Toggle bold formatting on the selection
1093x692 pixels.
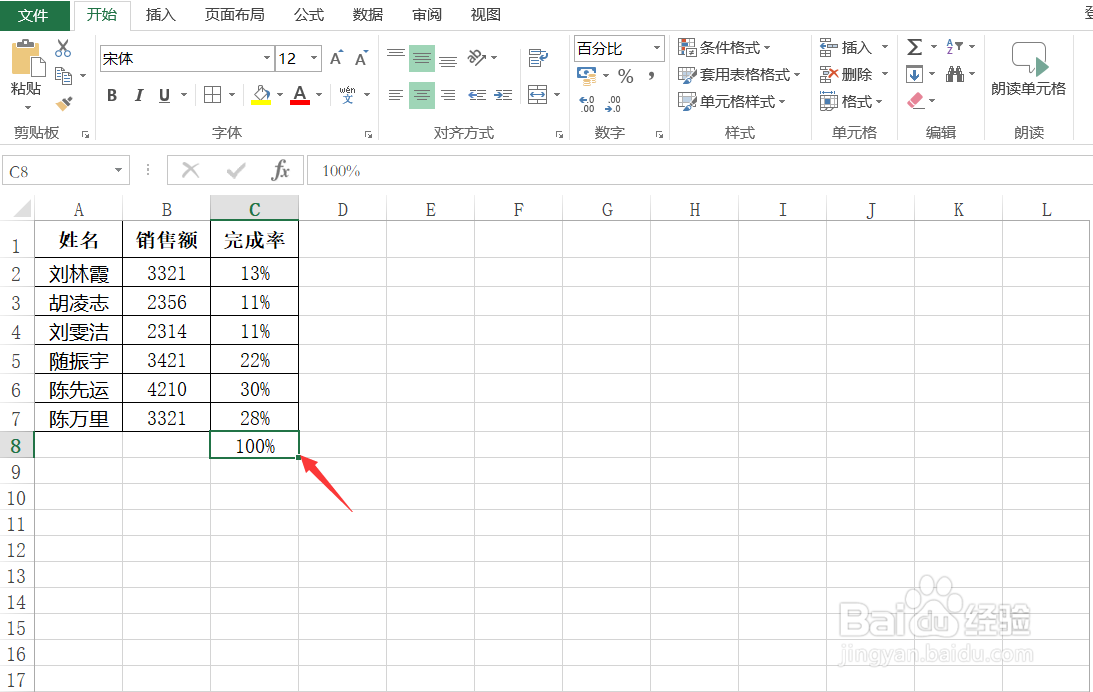tap(112, 95)
